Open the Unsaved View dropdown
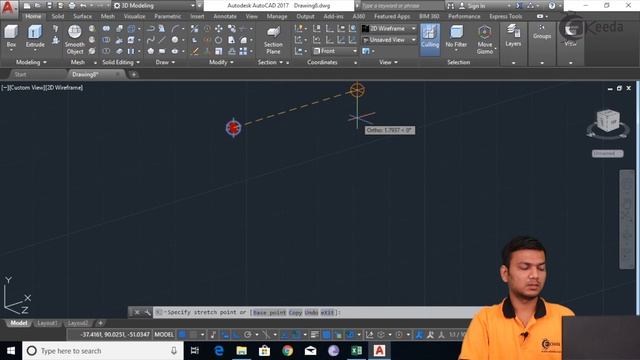The width and height of the screenshot is (640, 360). (x=389, y=40)
